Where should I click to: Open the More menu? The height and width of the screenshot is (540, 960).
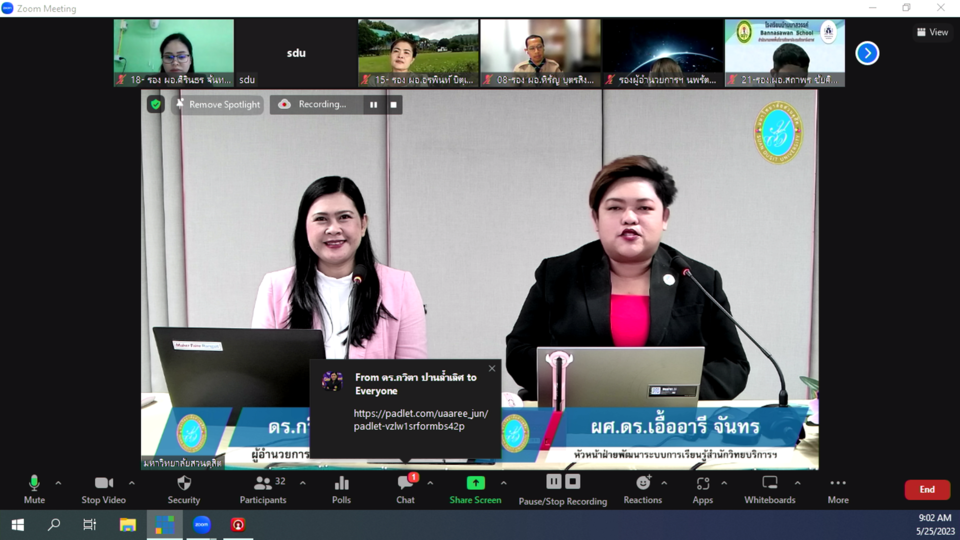838,488
